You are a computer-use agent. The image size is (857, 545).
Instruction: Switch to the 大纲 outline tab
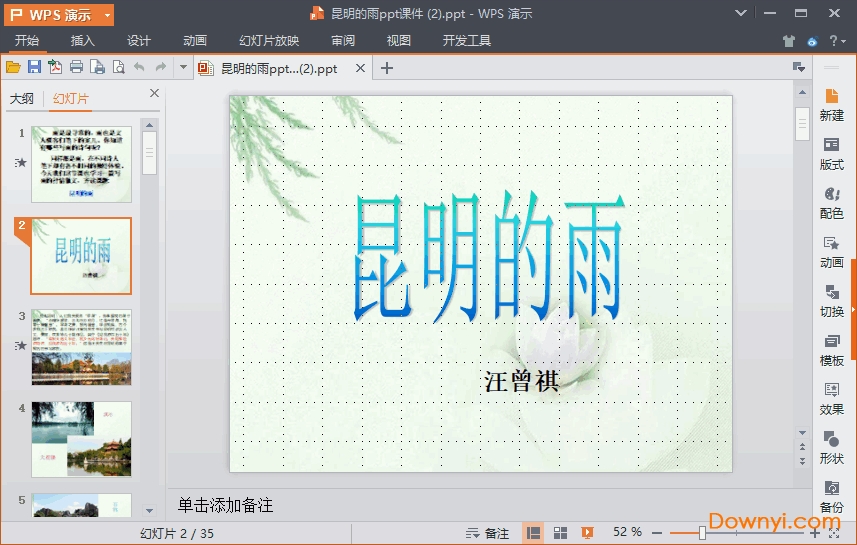pos(22,98)
